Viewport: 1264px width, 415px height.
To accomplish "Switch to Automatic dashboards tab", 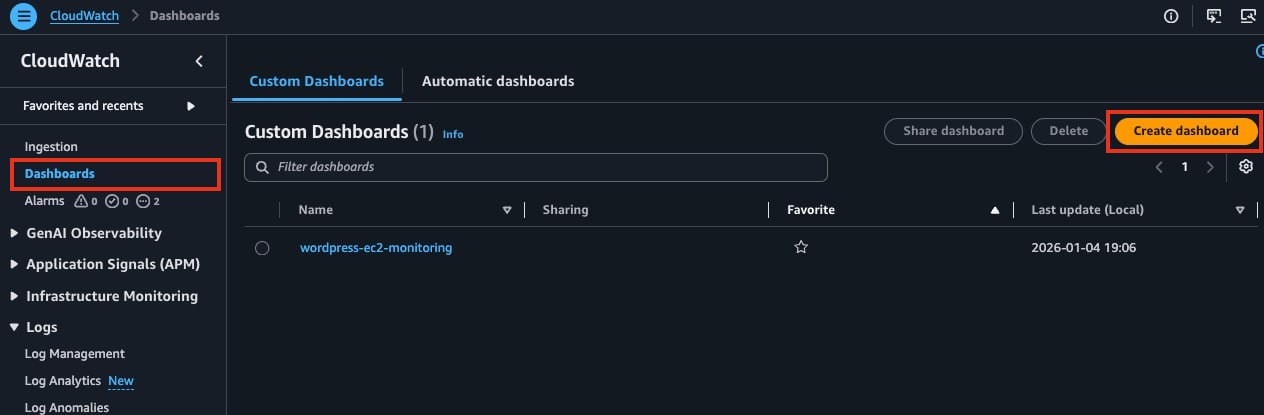I will 498,81.
